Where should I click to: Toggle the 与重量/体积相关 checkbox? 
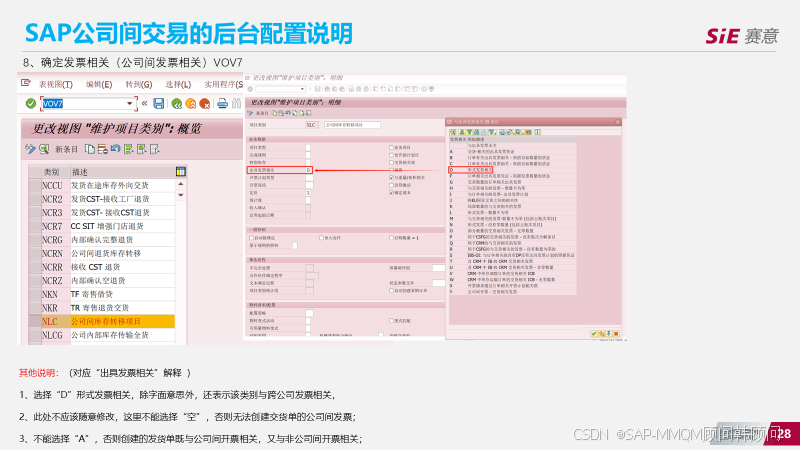point(391,178)
